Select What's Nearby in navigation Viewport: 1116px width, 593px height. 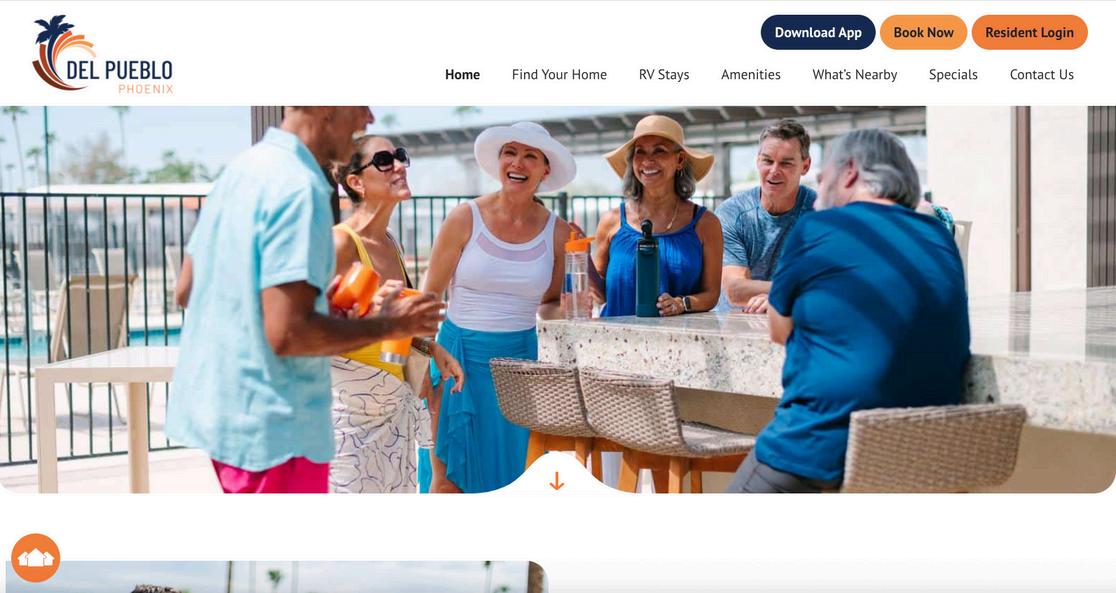click(x=855, y=75)
